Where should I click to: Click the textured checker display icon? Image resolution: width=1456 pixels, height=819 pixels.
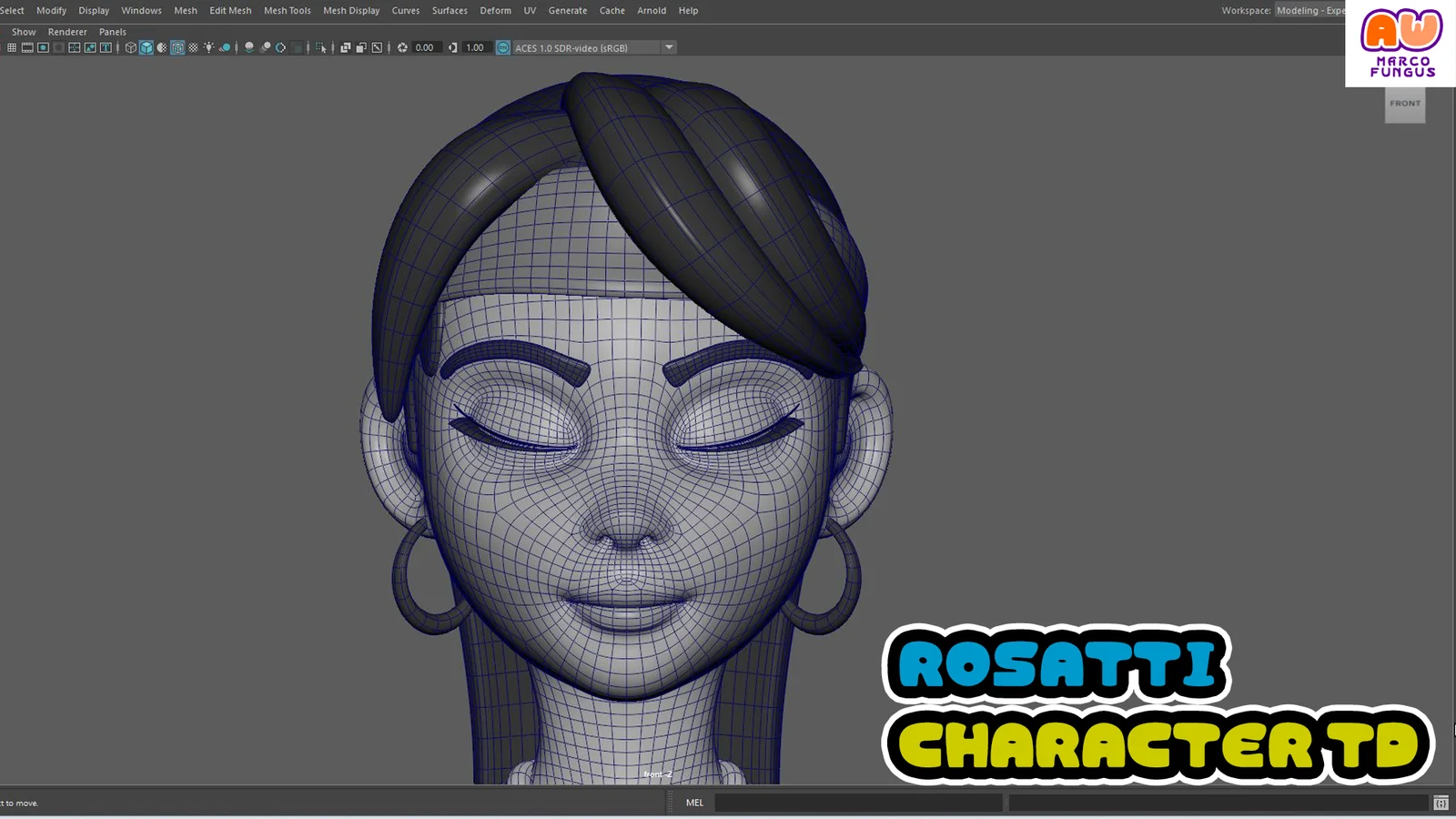pos(193,47)
